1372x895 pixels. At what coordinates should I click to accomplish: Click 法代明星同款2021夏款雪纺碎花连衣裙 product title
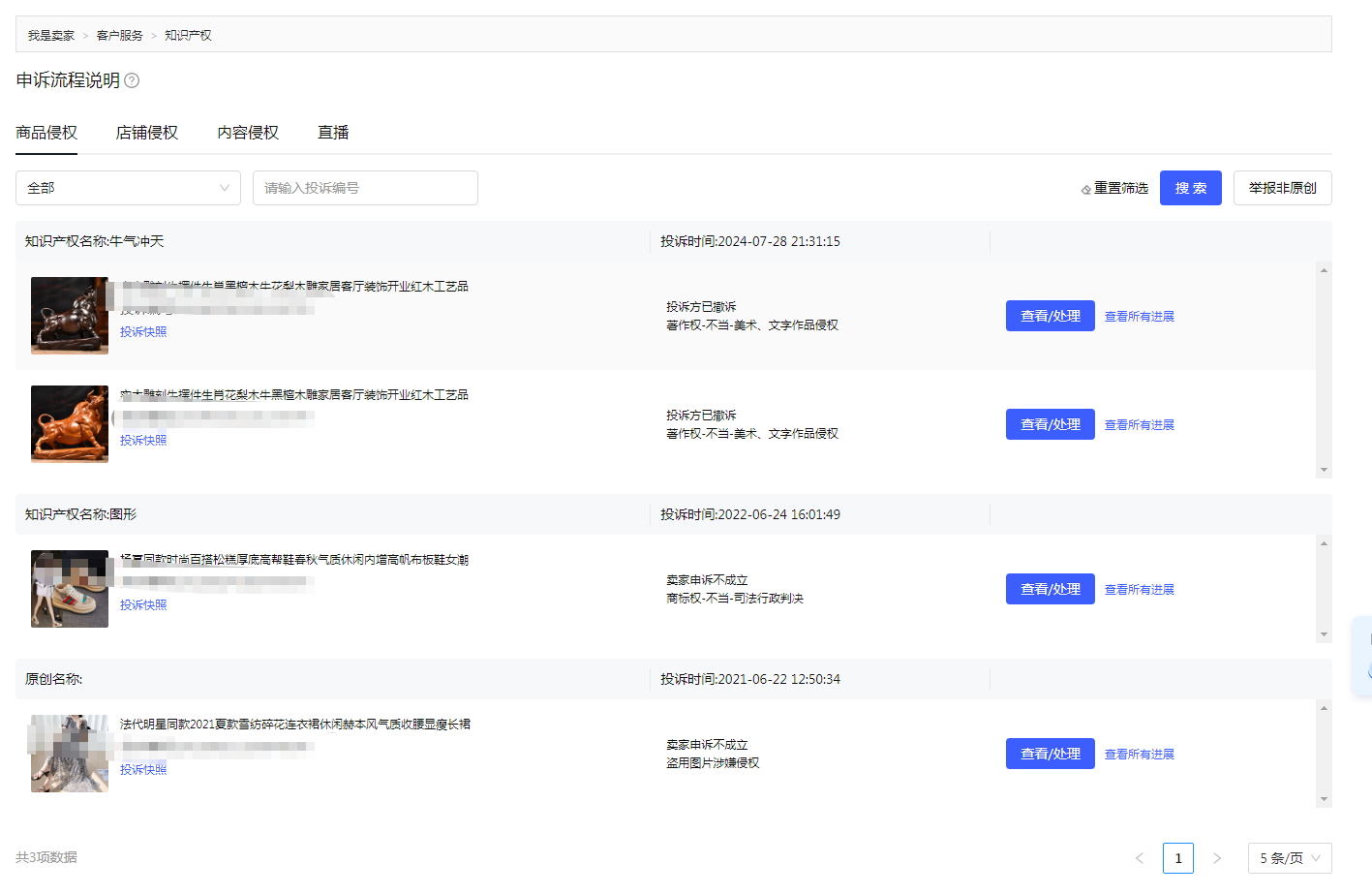(295, 725)
